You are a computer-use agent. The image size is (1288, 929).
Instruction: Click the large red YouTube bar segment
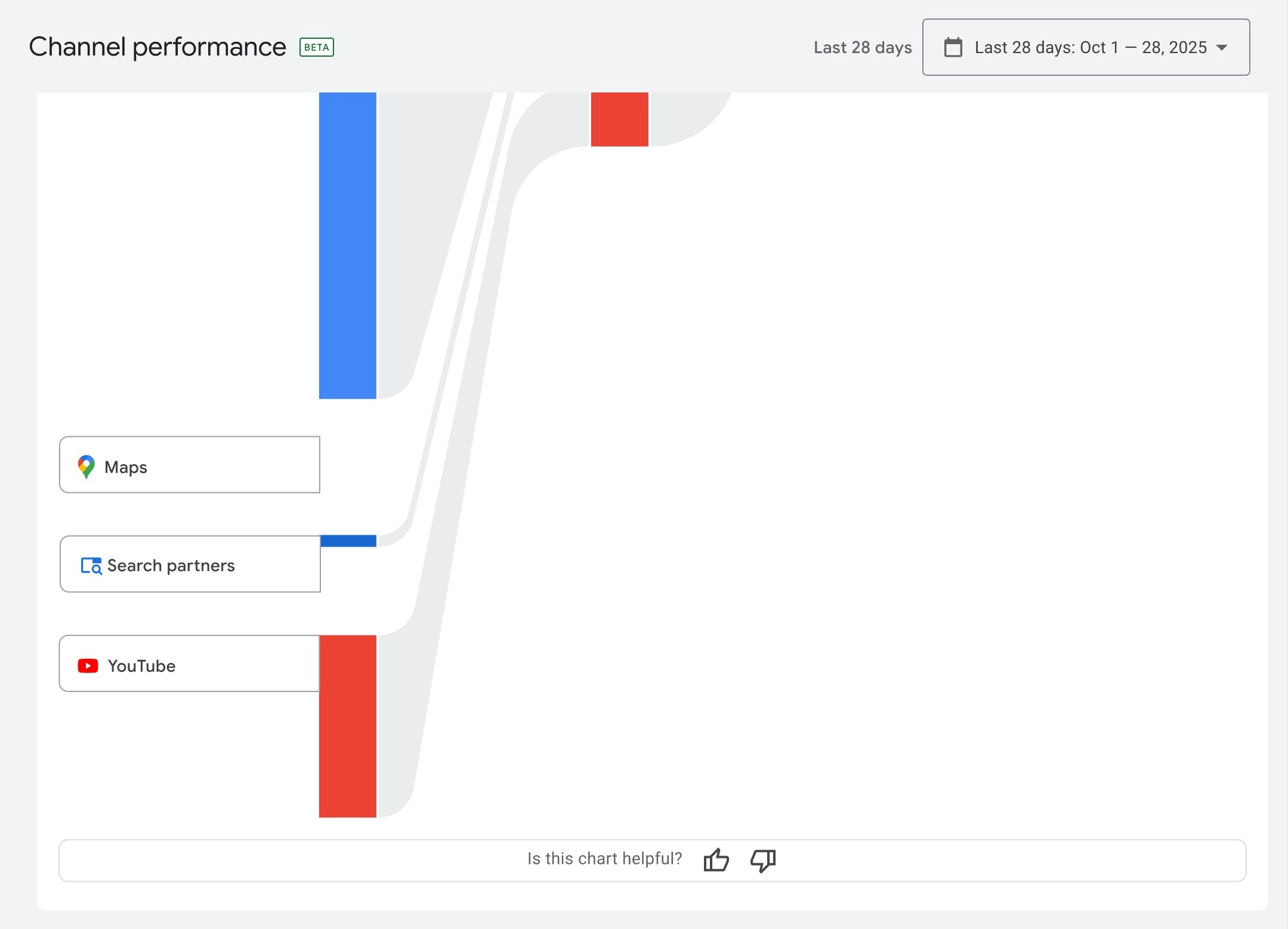[348, 725]
